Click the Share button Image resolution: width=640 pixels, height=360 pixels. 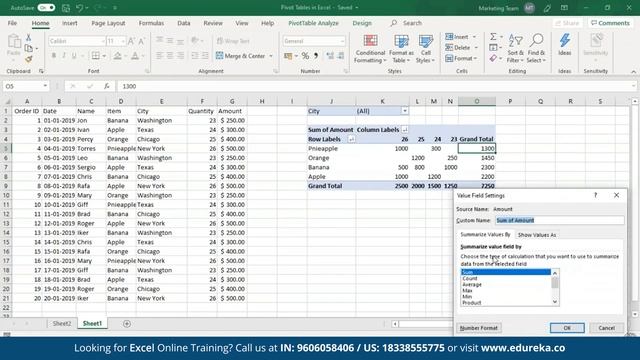pos(567,23)
